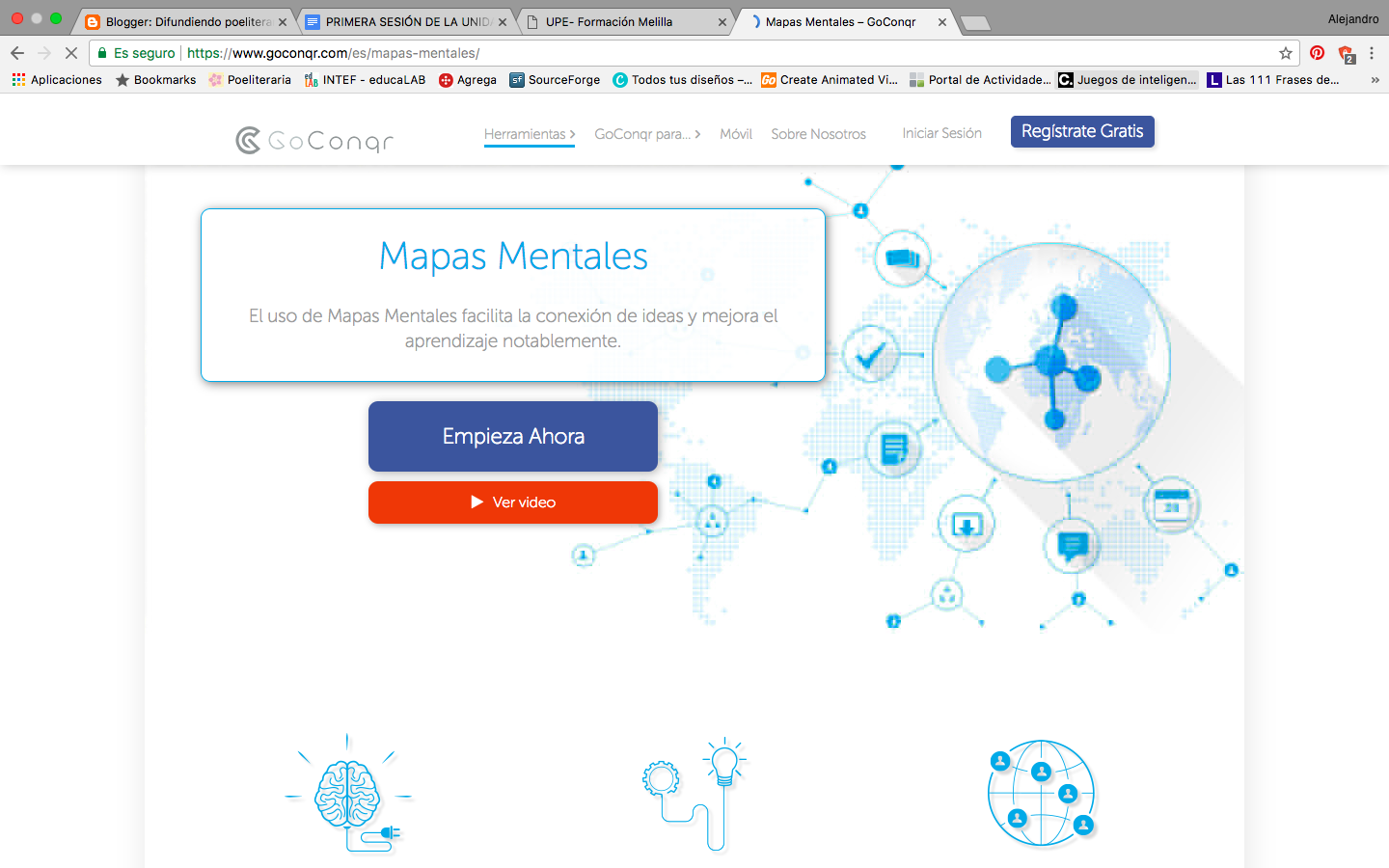Click the secure padlock icon in address bar
This screenshot has width=1389, height=868.
click(x=102, y=53)
